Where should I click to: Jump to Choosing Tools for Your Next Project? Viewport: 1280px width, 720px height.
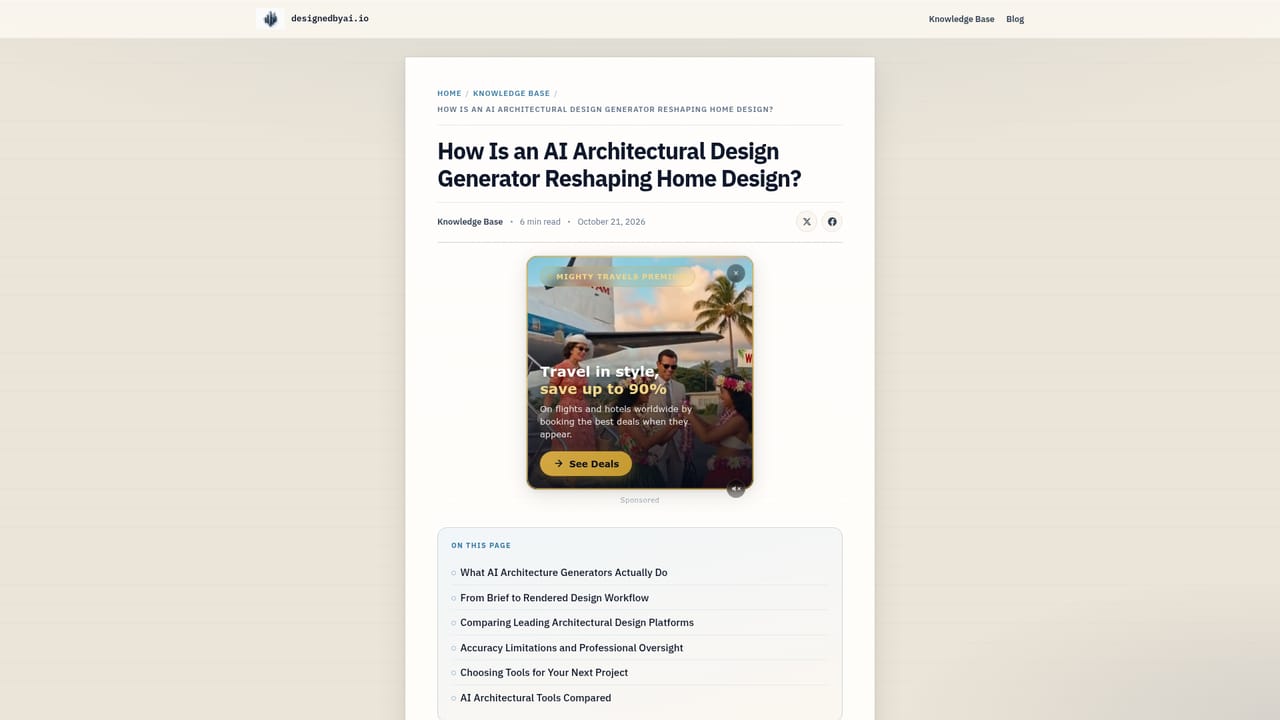click(x=544, y=673)
